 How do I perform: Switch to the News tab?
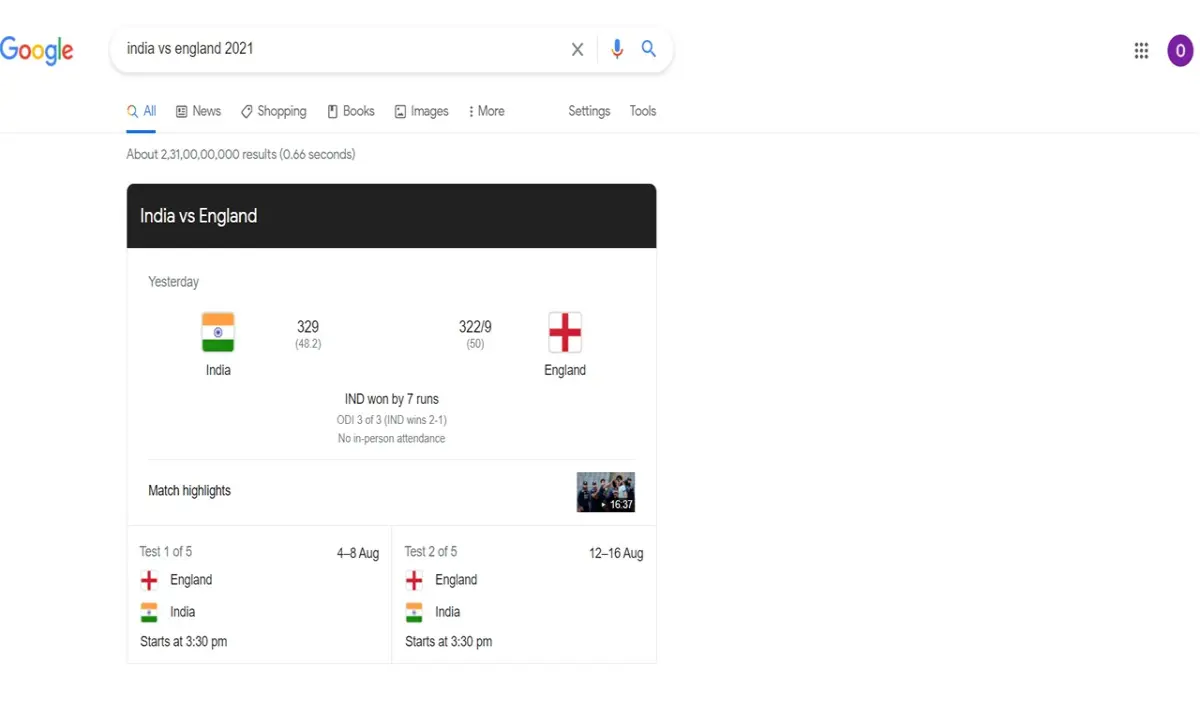198,111
